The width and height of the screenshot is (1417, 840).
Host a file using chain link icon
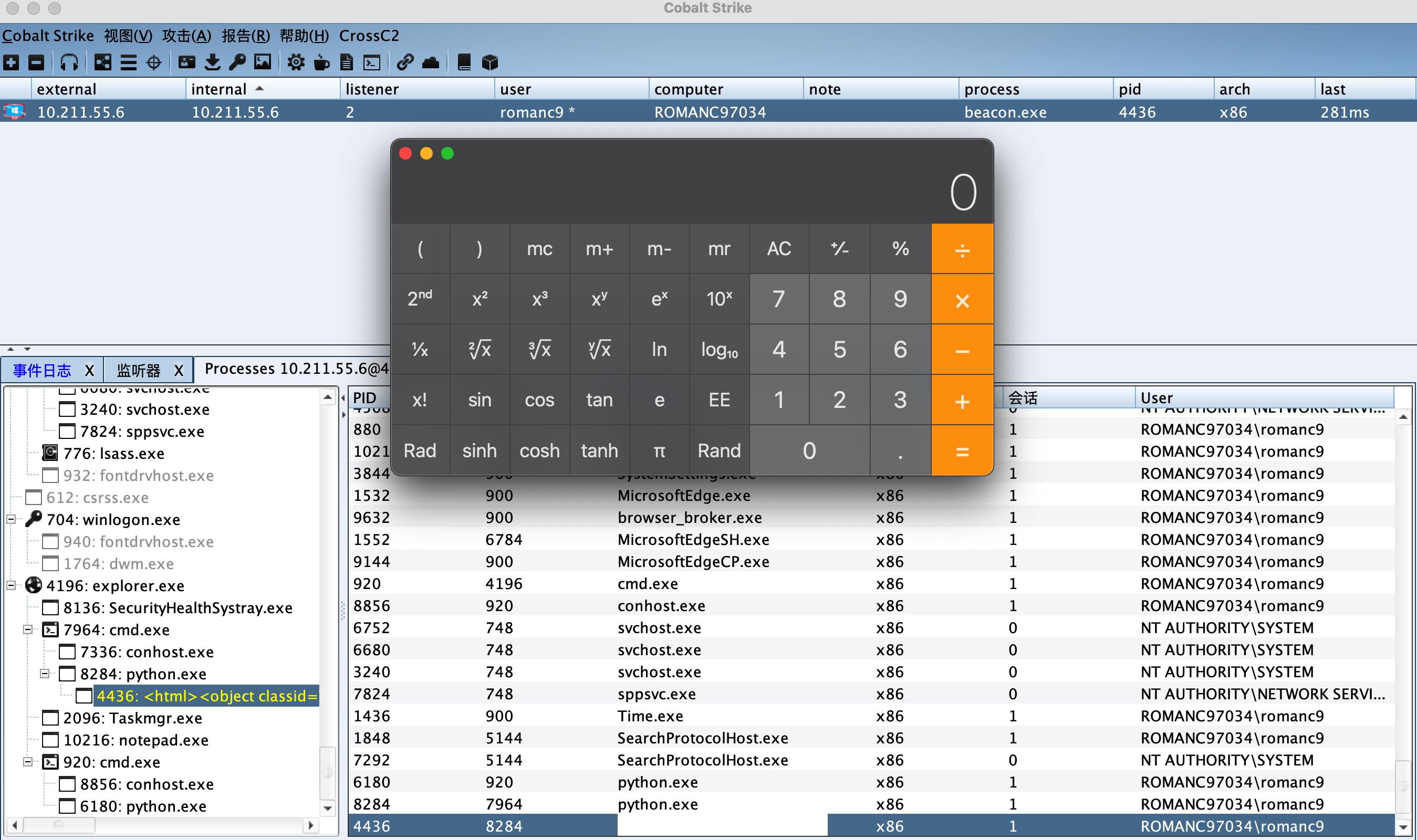pyautogui.click(x=405, y=62)
